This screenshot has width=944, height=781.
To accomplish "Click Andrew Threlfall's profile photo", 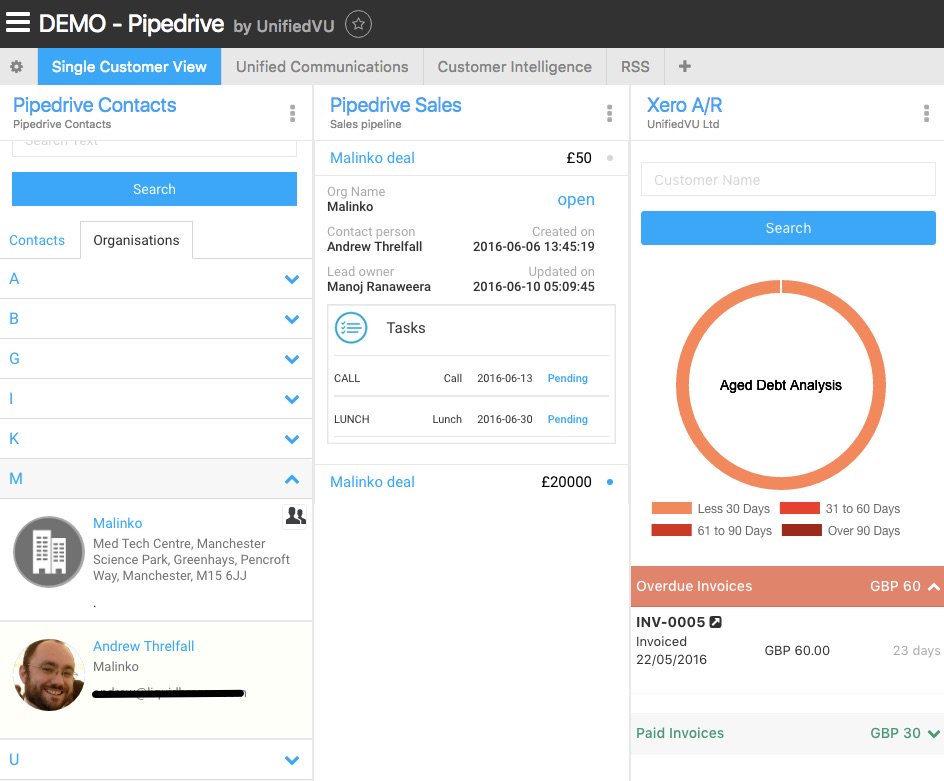I will 49,674.
